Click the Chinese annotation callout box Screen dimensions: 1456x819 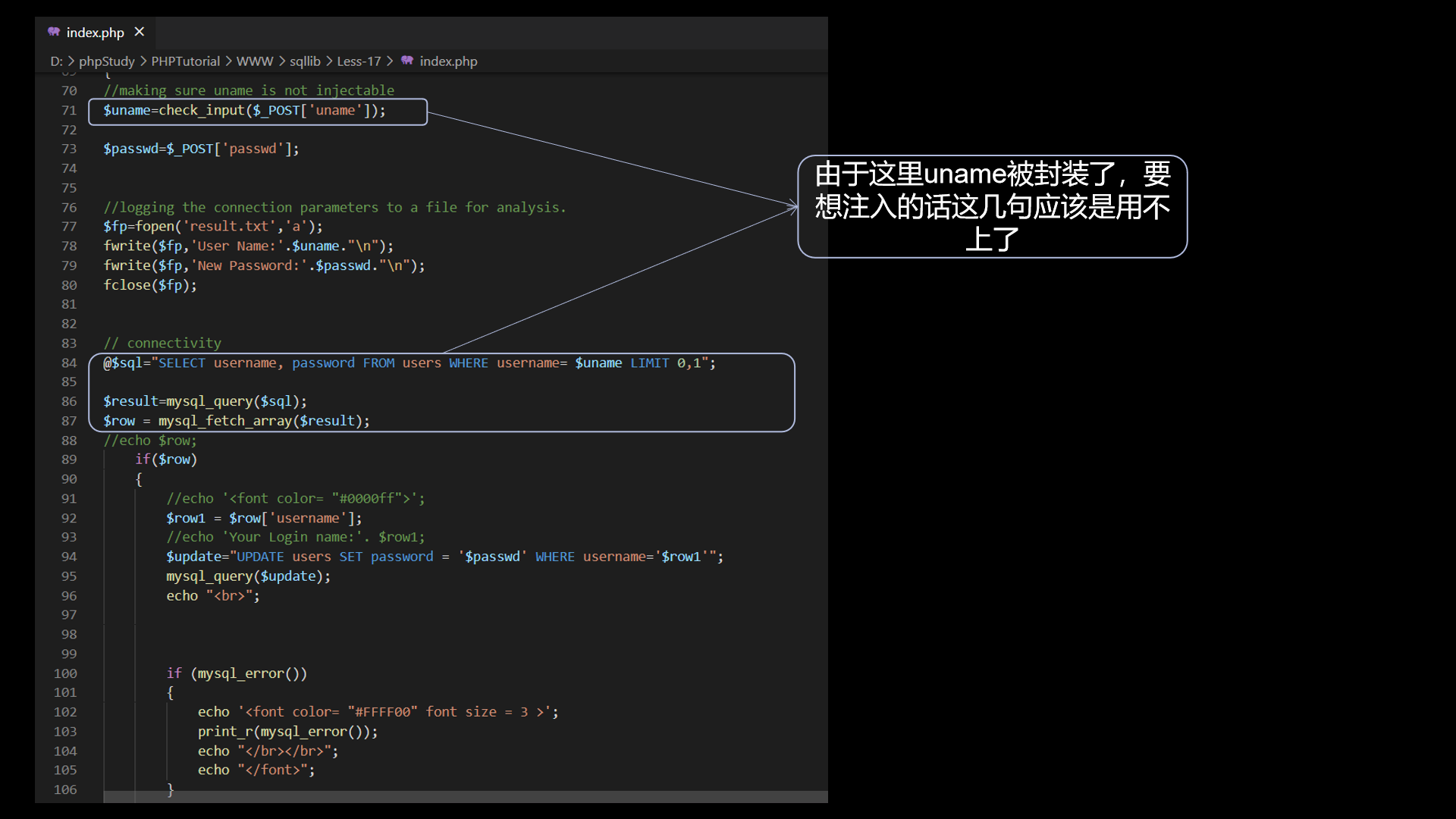click(x=992, y=206)
